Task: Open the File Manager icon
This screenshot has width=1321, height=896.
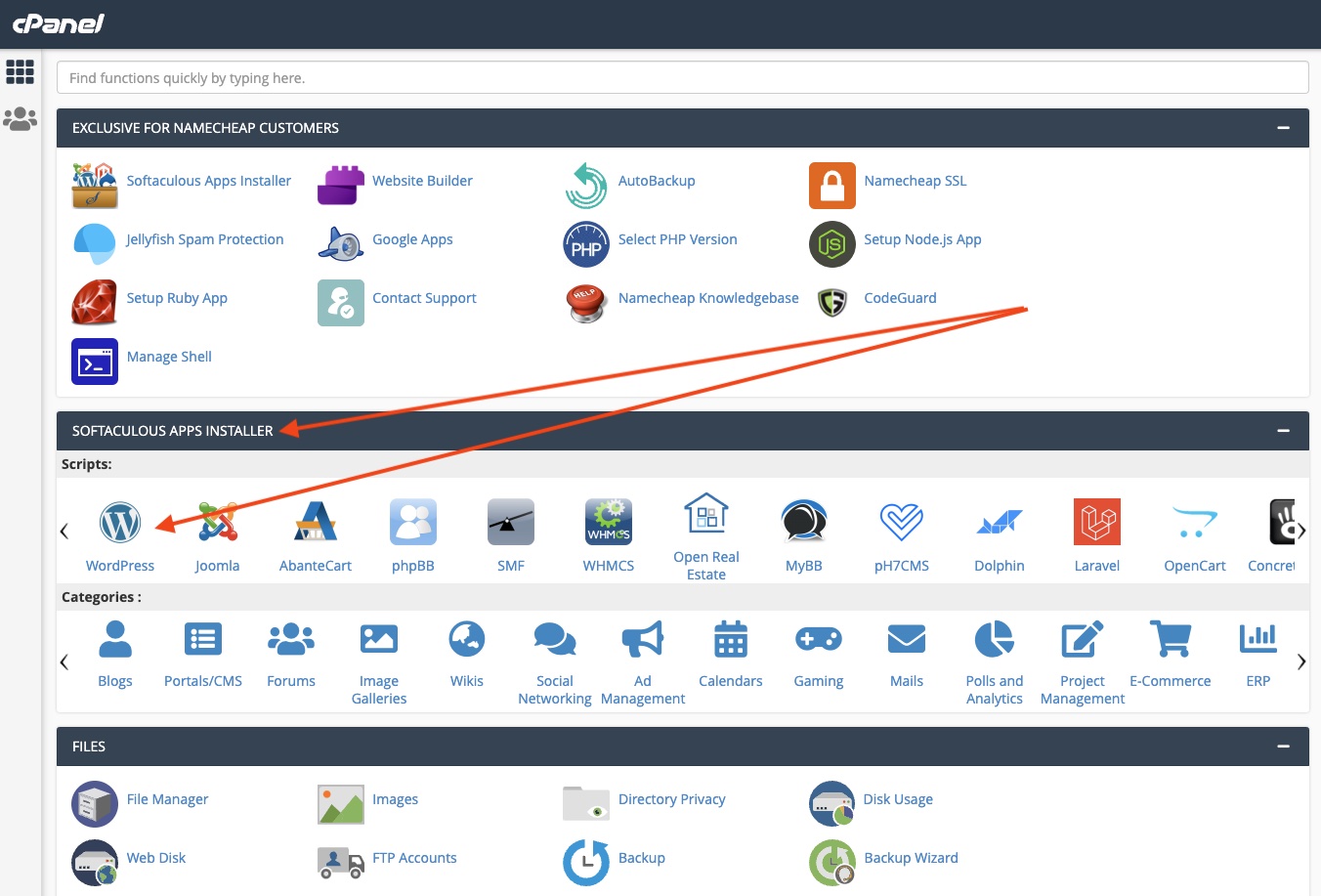Action: [95, 804]
